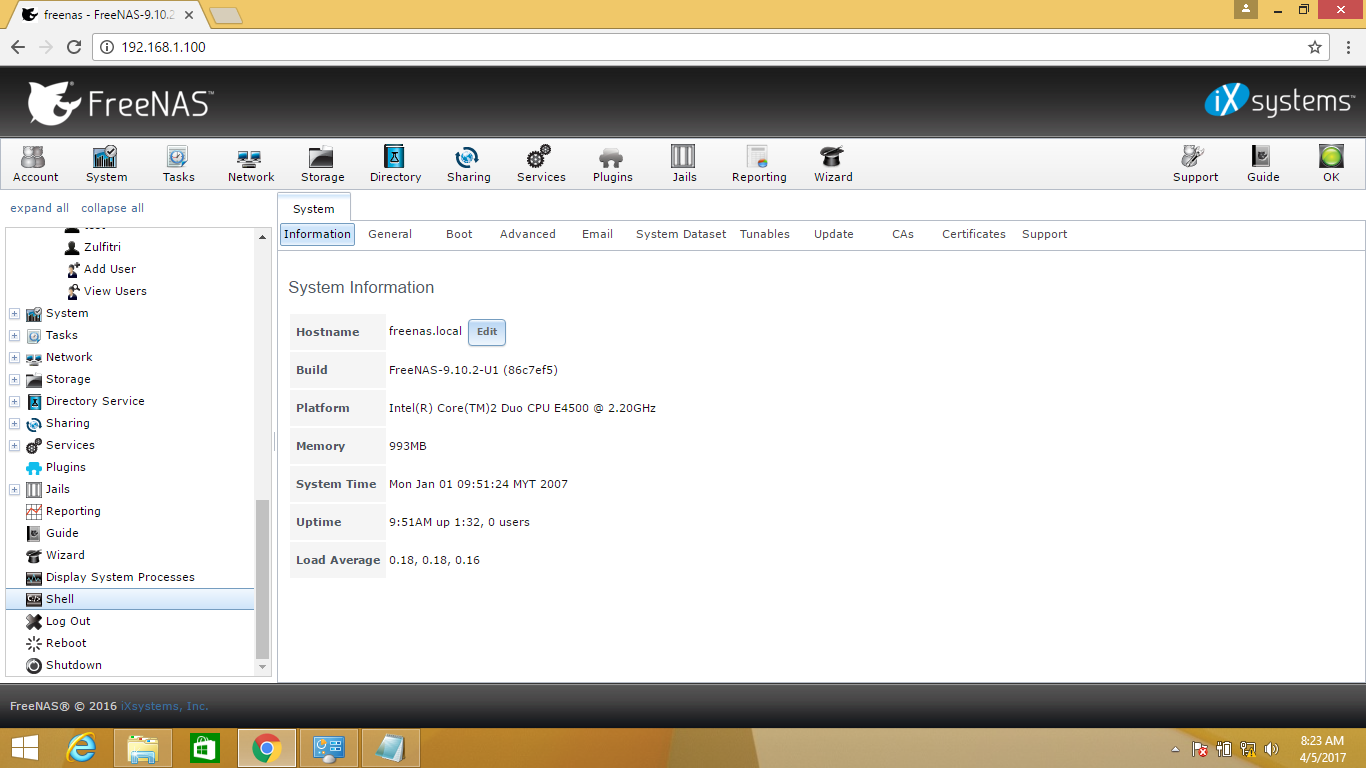Expand the Storage tree node
1366x768 pixels.
14,379
